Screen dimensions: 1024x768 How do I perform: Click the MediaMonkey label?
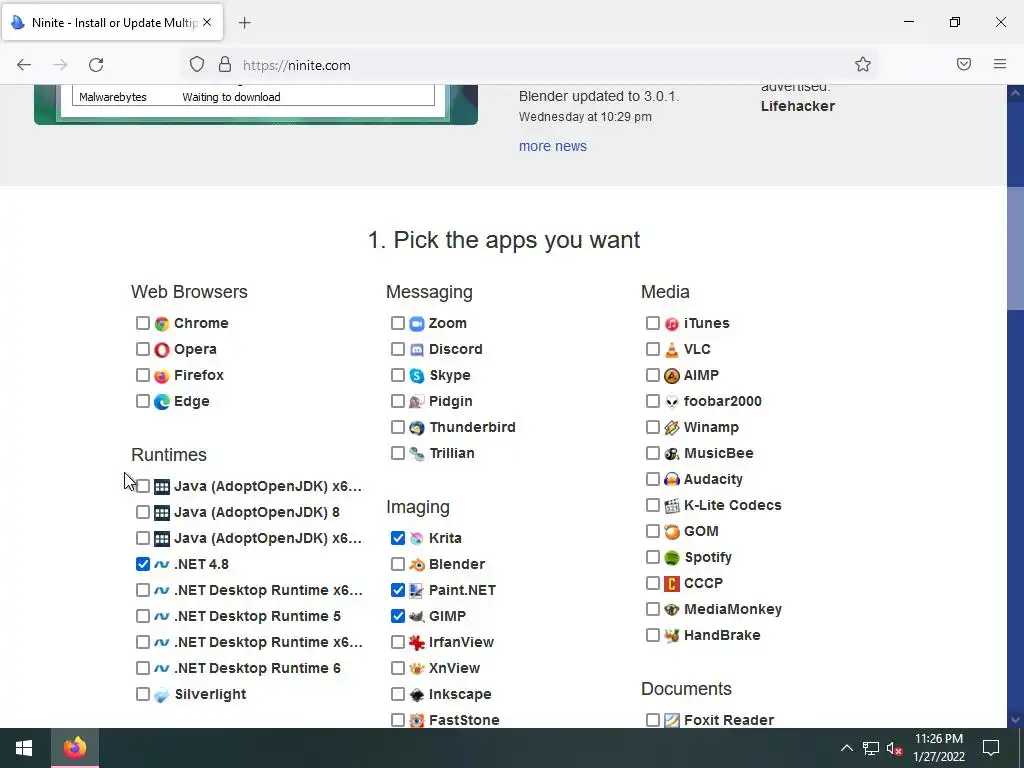tap(733, 609)
